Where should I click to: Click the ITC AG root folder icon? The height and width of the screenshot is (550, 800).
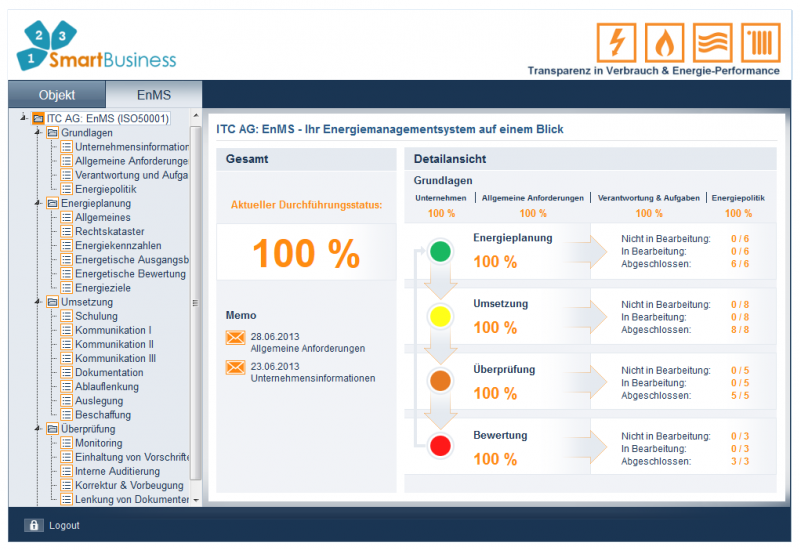coord(38,118)
